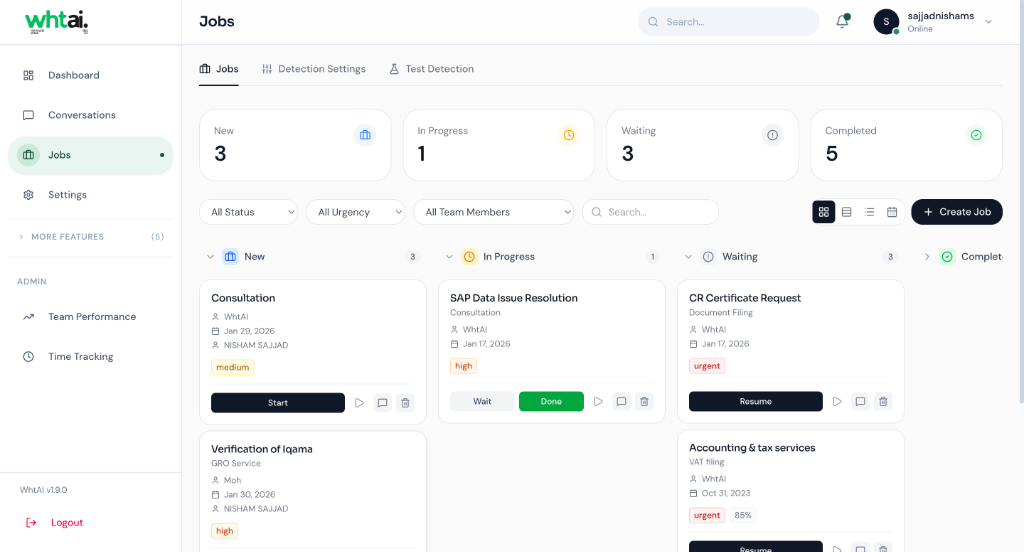The width and height of the screenshot is (1024, 552).
Task: Select Jobs in the sidebar
Action: pyautogui.click(x=91, y=155)
